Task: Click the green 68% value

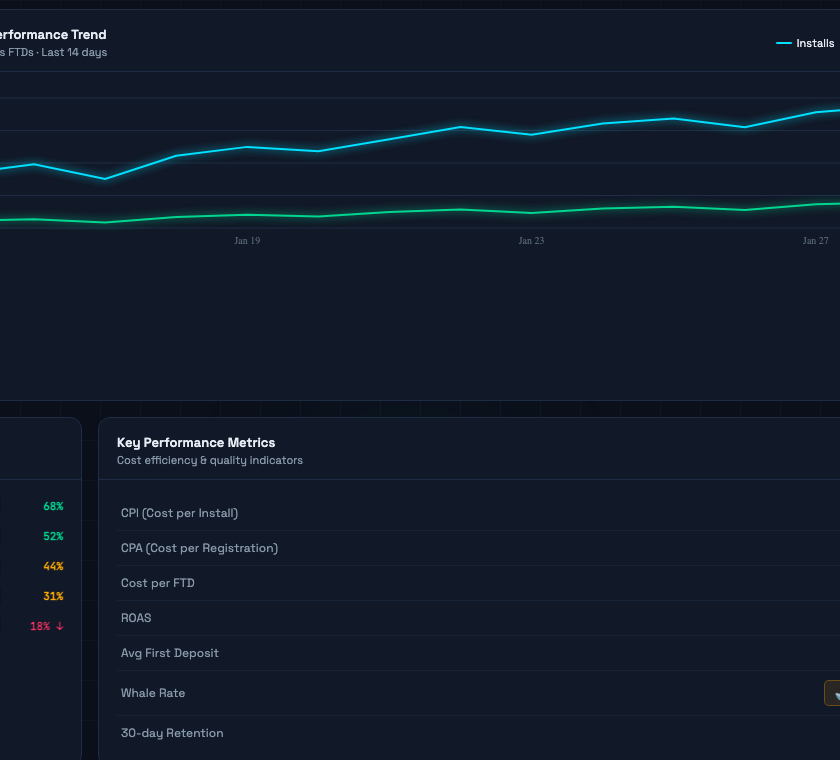Action: [52, 506]
